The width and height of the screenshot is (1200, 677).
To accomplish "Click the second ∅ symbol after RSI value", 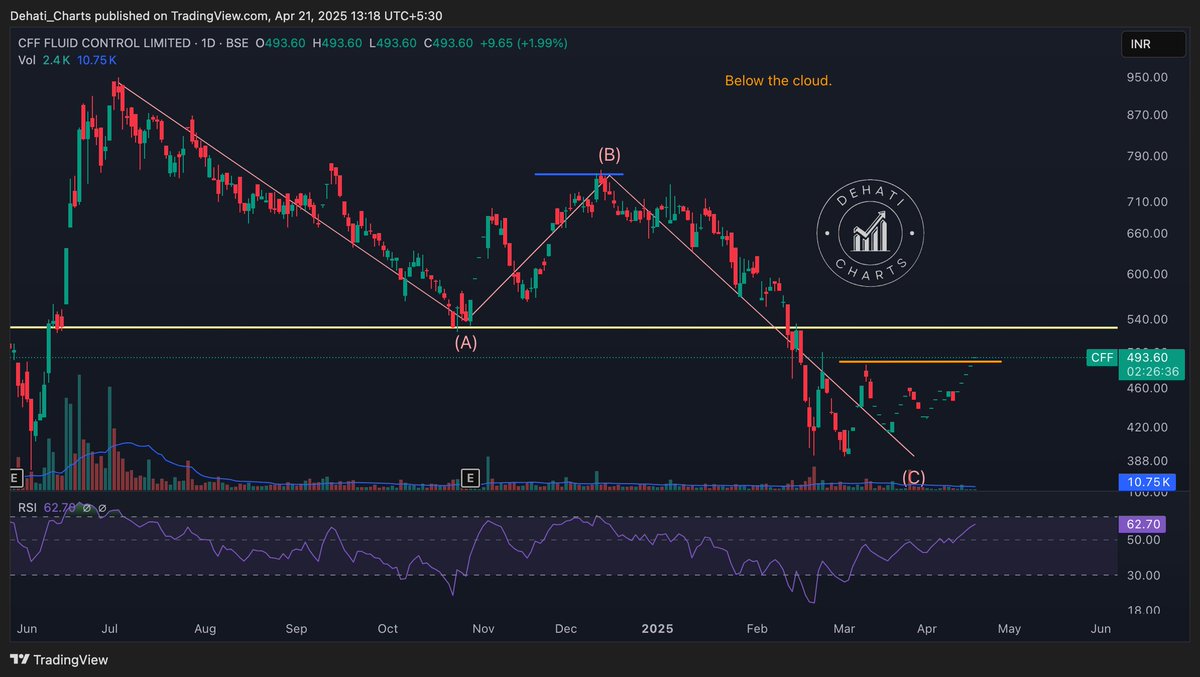I will coord(102,508).
